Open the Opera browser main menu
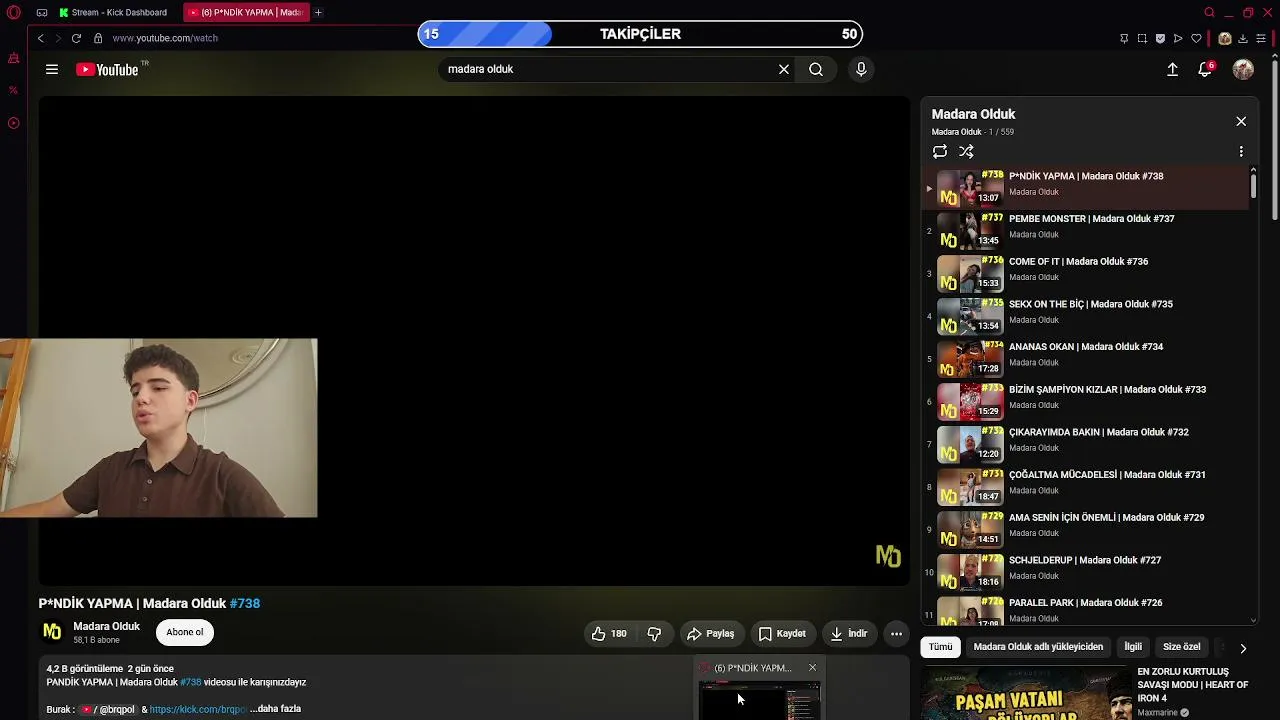Screen dimensions: 1280x720 tap(13, 13)
